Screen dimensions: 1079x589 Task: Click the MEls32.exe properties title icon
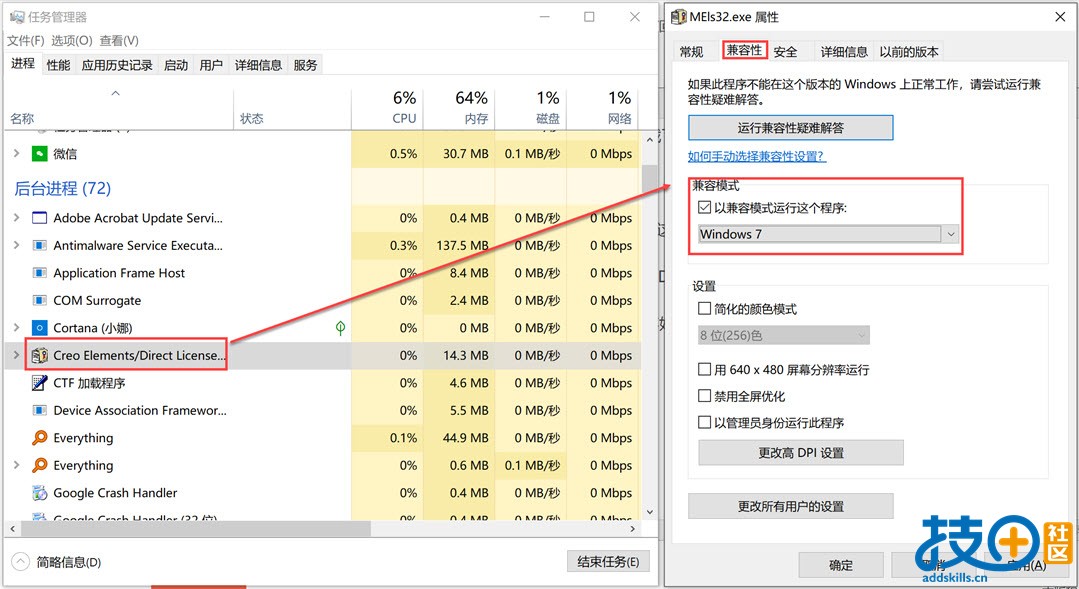(x=679, y=17)
